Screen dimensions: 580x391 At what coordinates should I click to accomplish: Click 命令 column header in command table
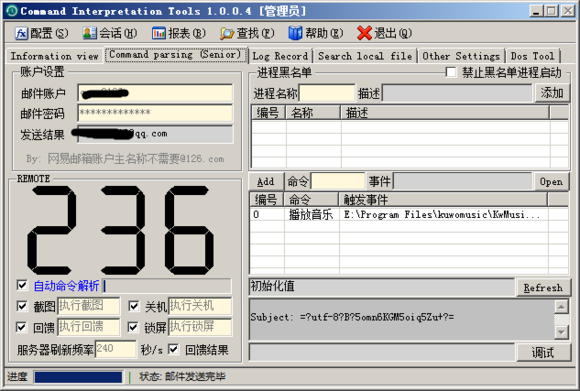tap(311, 199)
